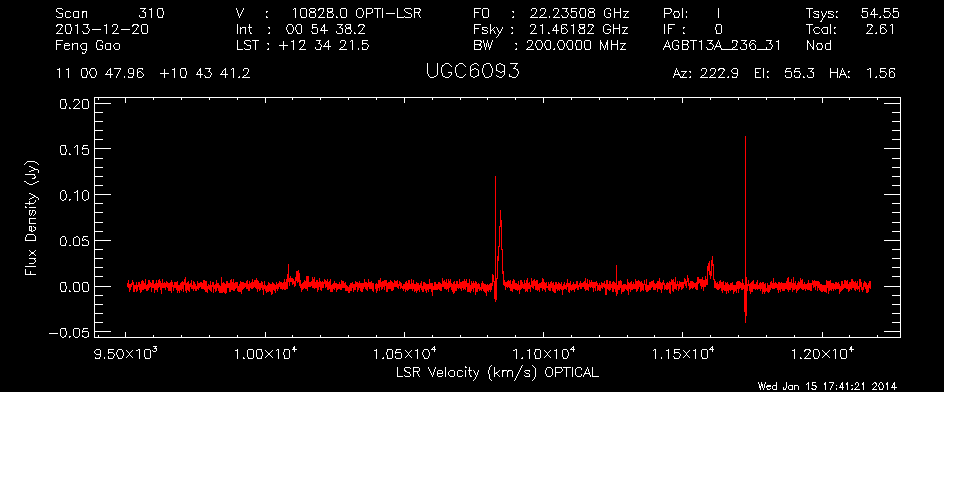The width and height of the screenshot is (962, 490).
Task: Click the 1.15×10⁴ velocity tick label
Action: click(682, 354)
